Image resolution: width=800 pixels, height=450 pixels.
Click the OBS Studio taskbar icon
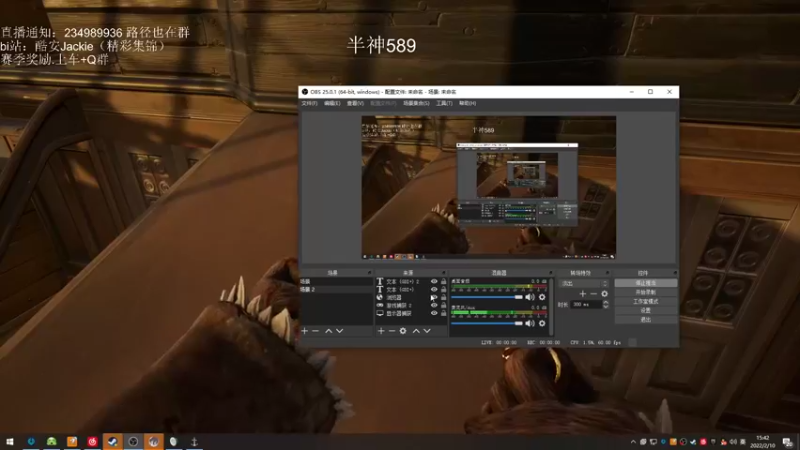click(x=133, y=441)
